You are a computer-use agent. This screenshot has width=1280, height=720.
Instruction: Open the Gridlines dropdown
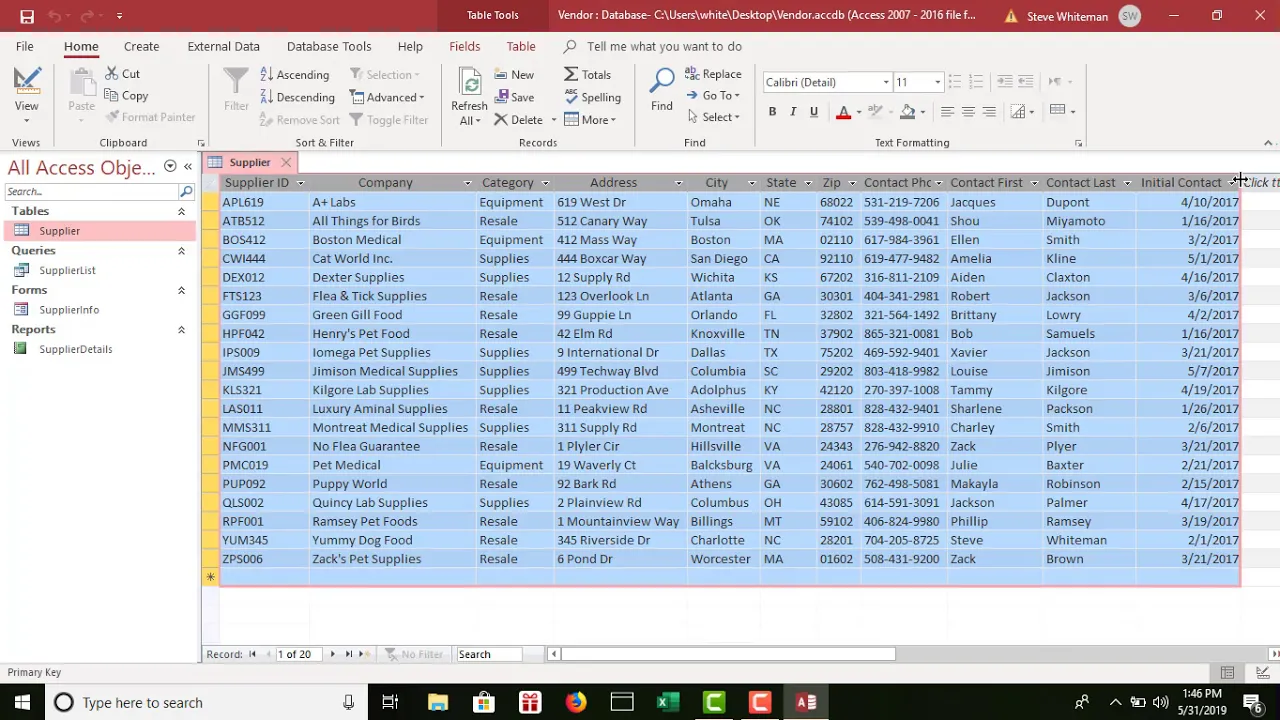(x=1021, y=111)
